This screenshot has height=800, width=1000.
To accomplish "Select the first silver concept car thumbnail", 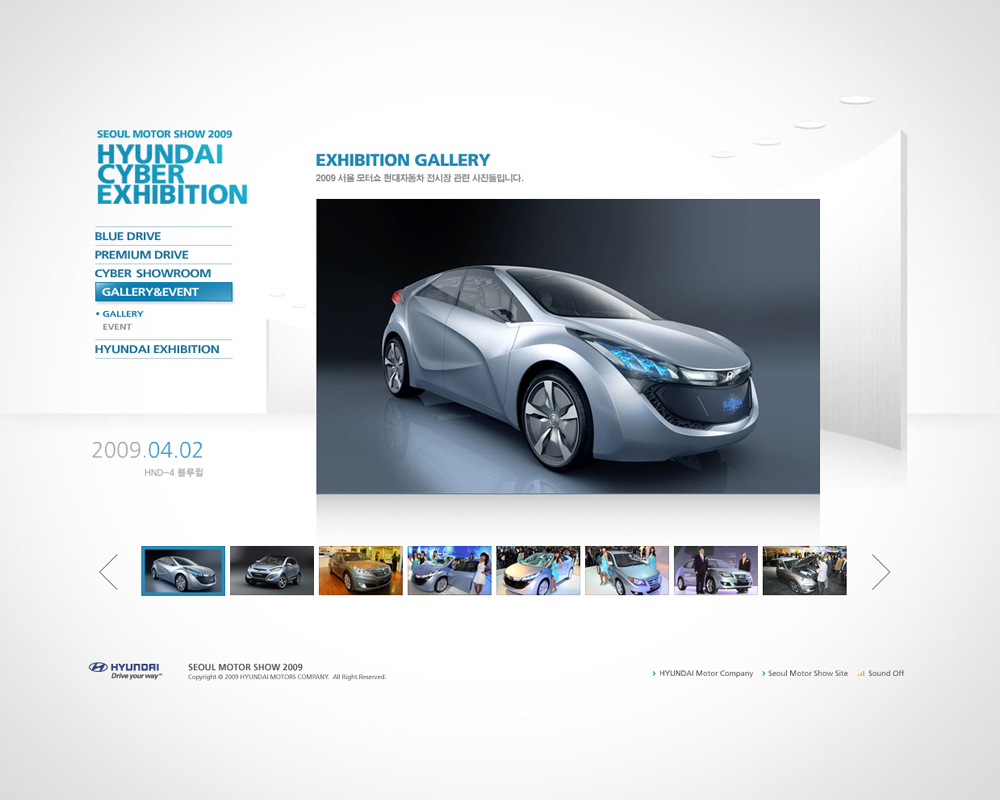I will (183, 571).
